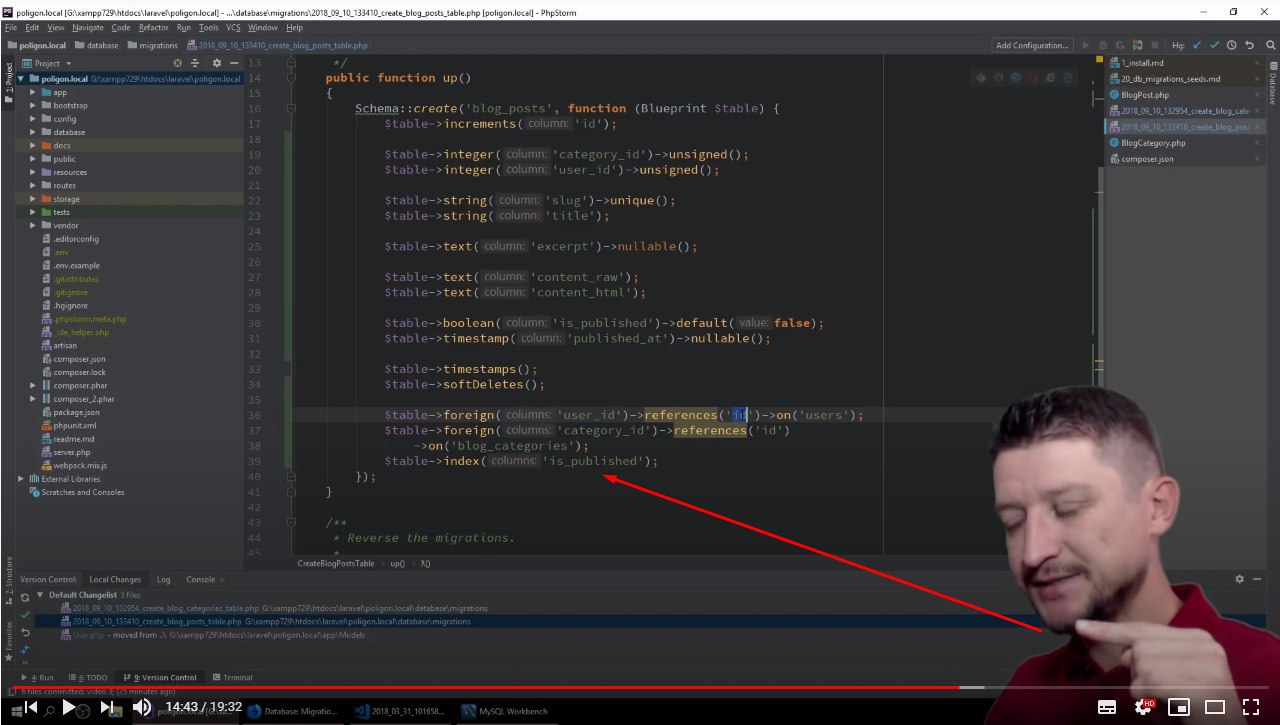Open the File menu

click(11, 28)
